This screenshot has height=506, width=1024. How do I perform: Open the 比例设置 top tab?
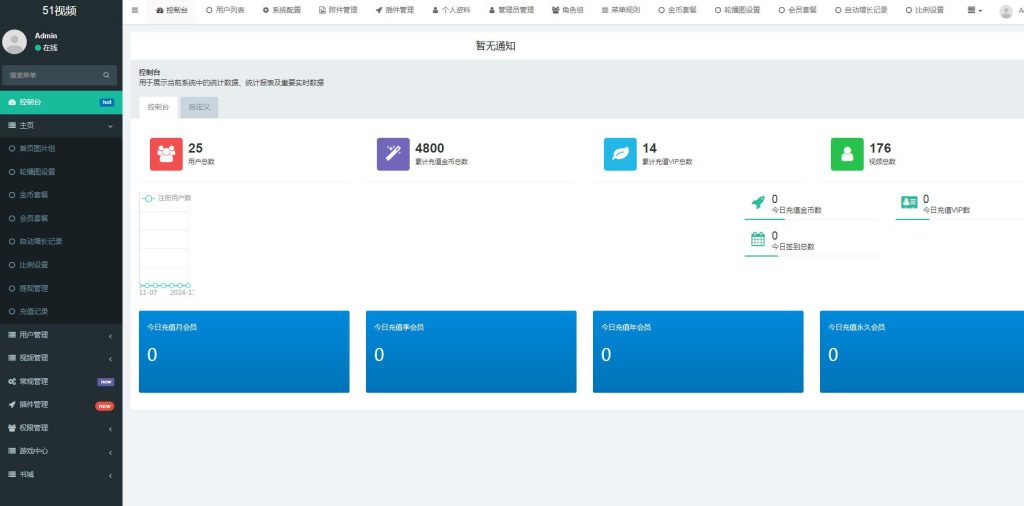(925, 10)
